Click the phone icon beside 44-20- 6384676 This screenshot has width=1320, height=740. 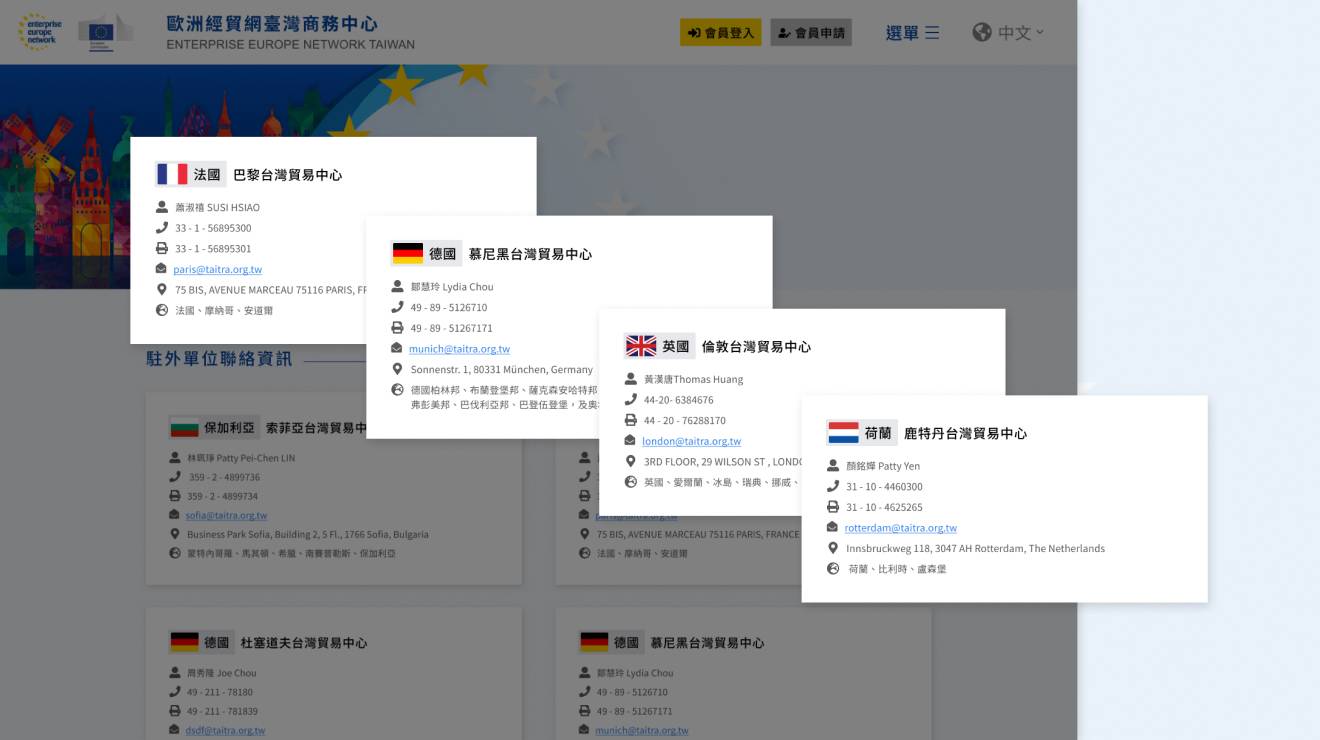coord(631,399)
